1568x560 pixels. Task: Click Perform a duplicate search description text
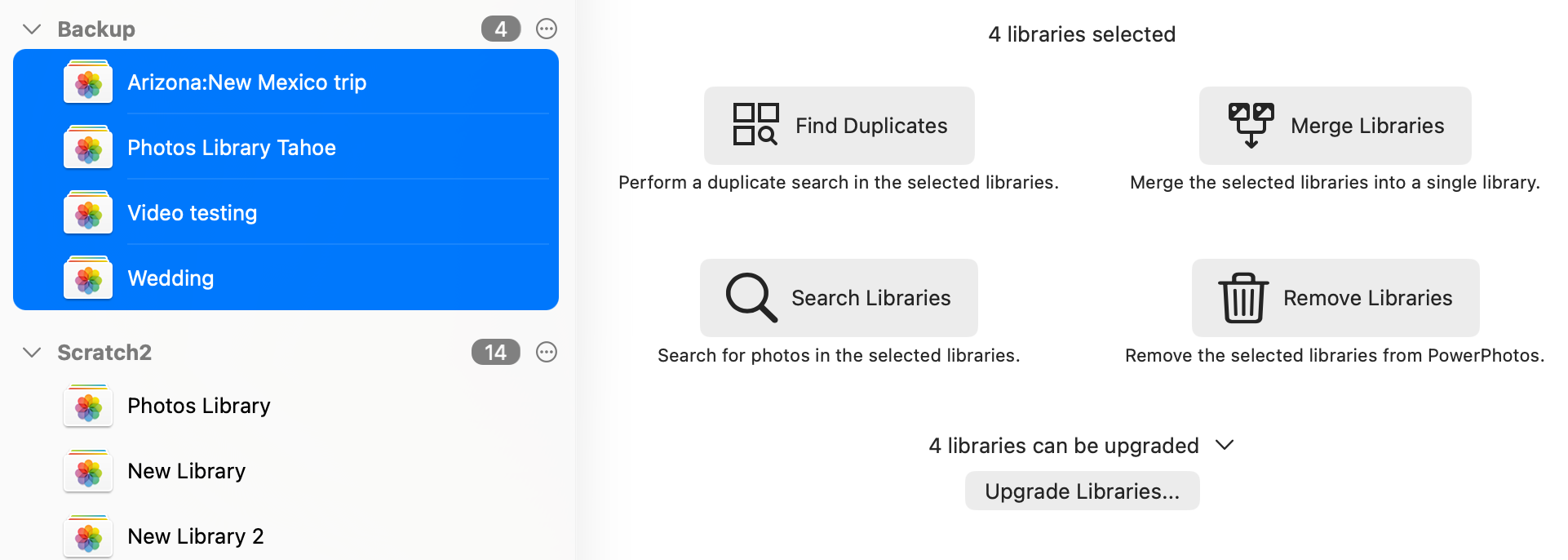coord(838,182)
